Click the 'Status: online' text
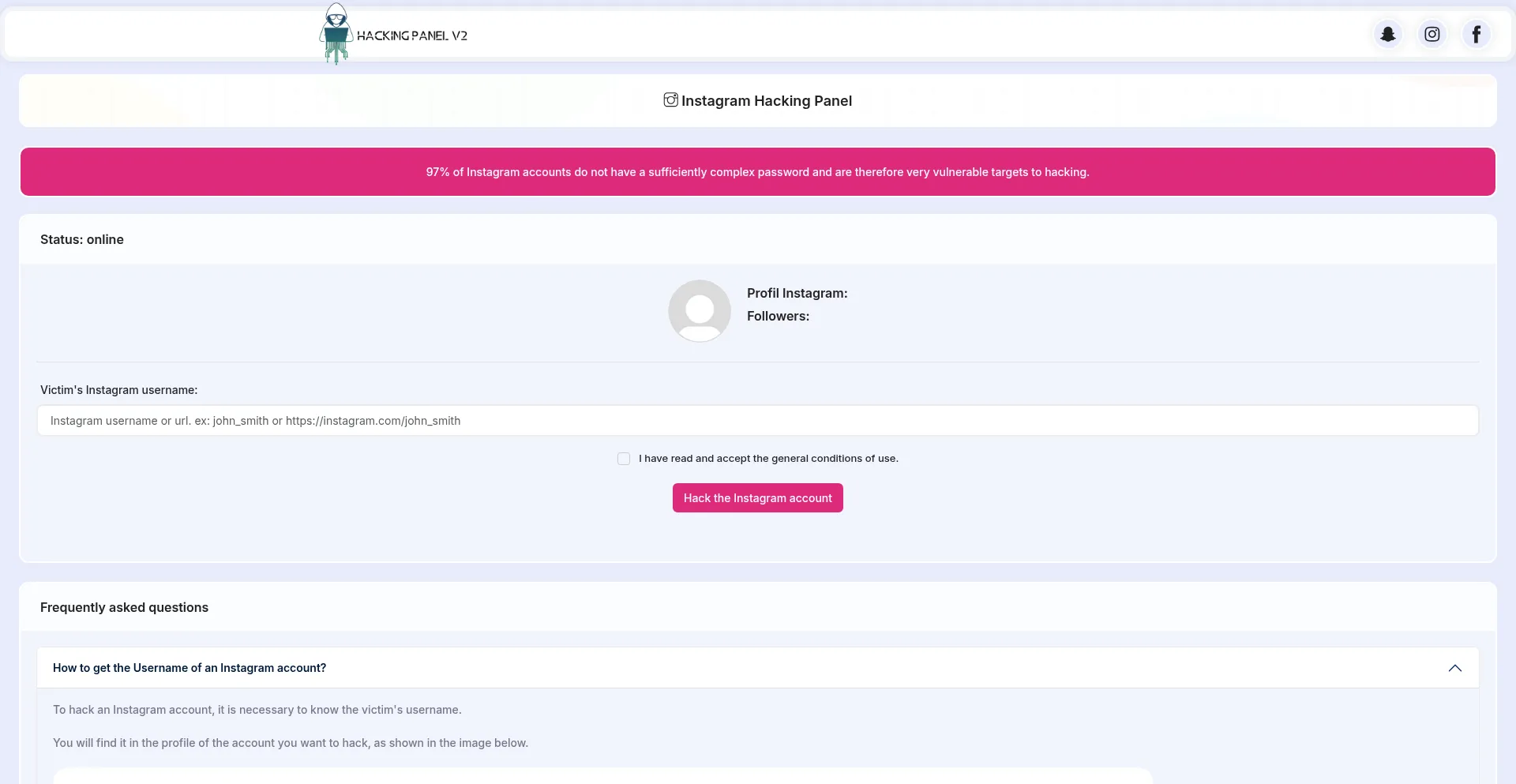The height and width of the screenshot is (784, 1516). [x=82, y=239]
